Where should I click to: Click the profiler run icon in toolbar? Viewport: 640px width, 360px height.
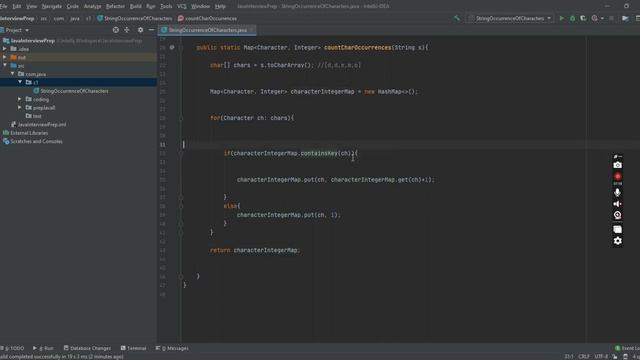coord(595,18)
